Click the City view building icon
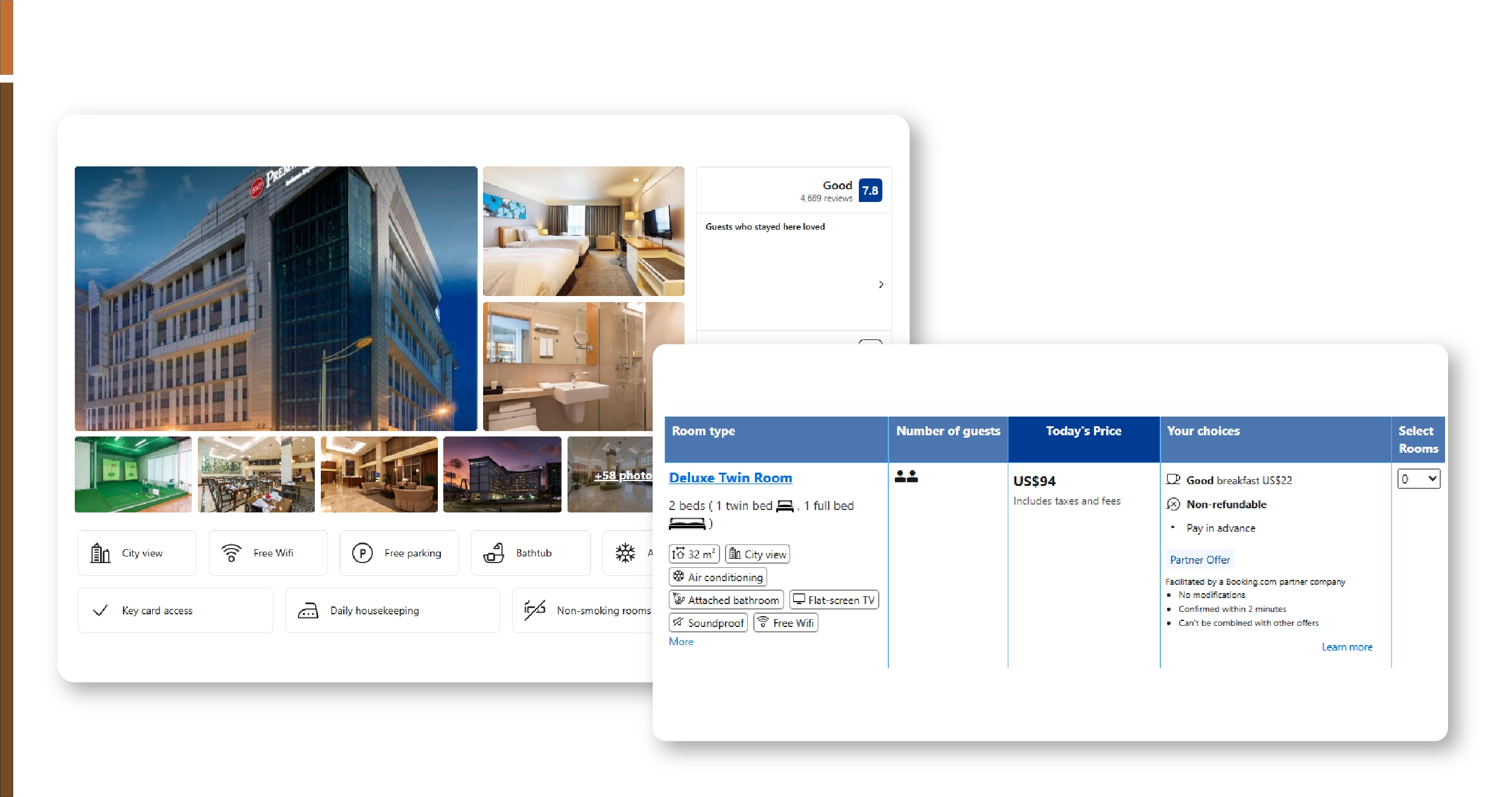Viewport: 1512px width, 797px height. [x=100, y=553]
